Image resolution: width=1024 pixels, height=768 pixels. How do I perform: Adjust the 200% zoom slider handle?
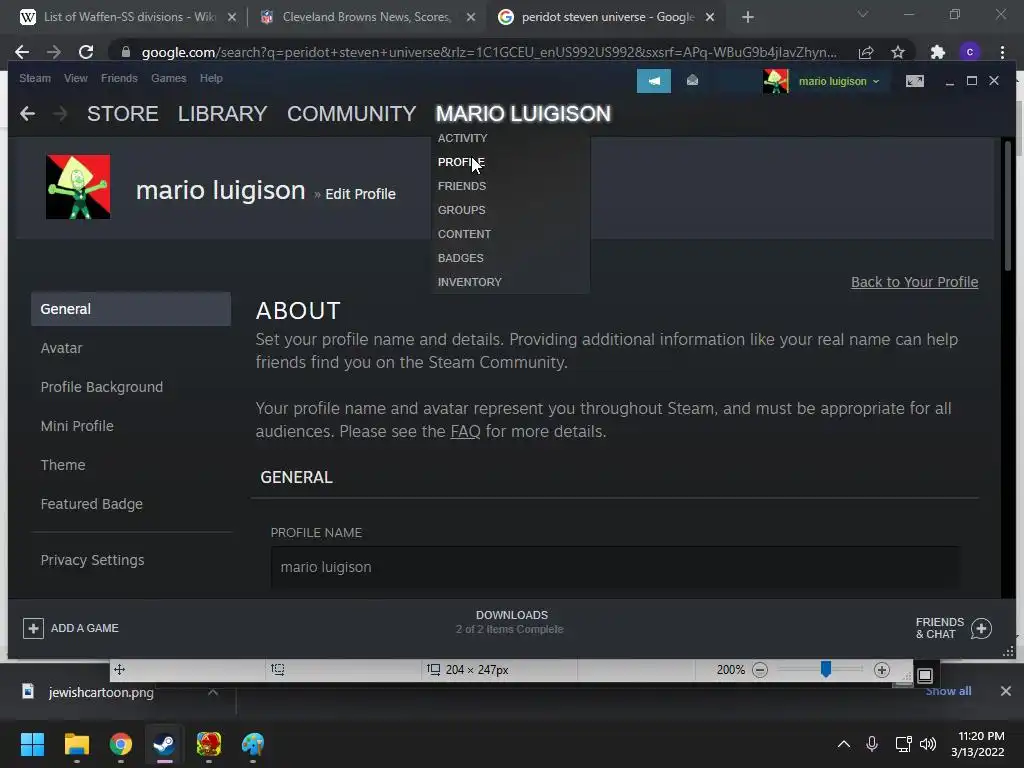tap(826, 669)
